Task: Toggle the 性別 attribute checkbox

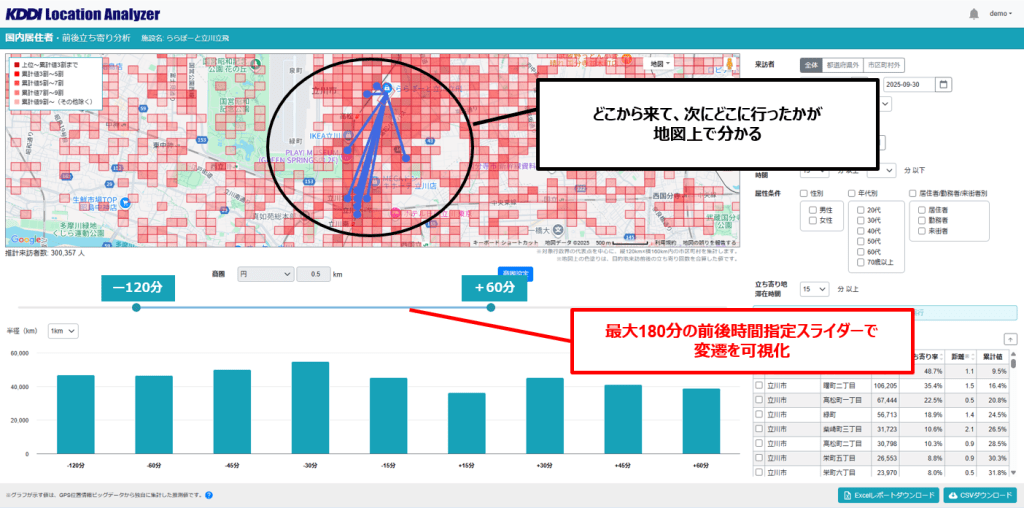Action: (x=803, y=193)
